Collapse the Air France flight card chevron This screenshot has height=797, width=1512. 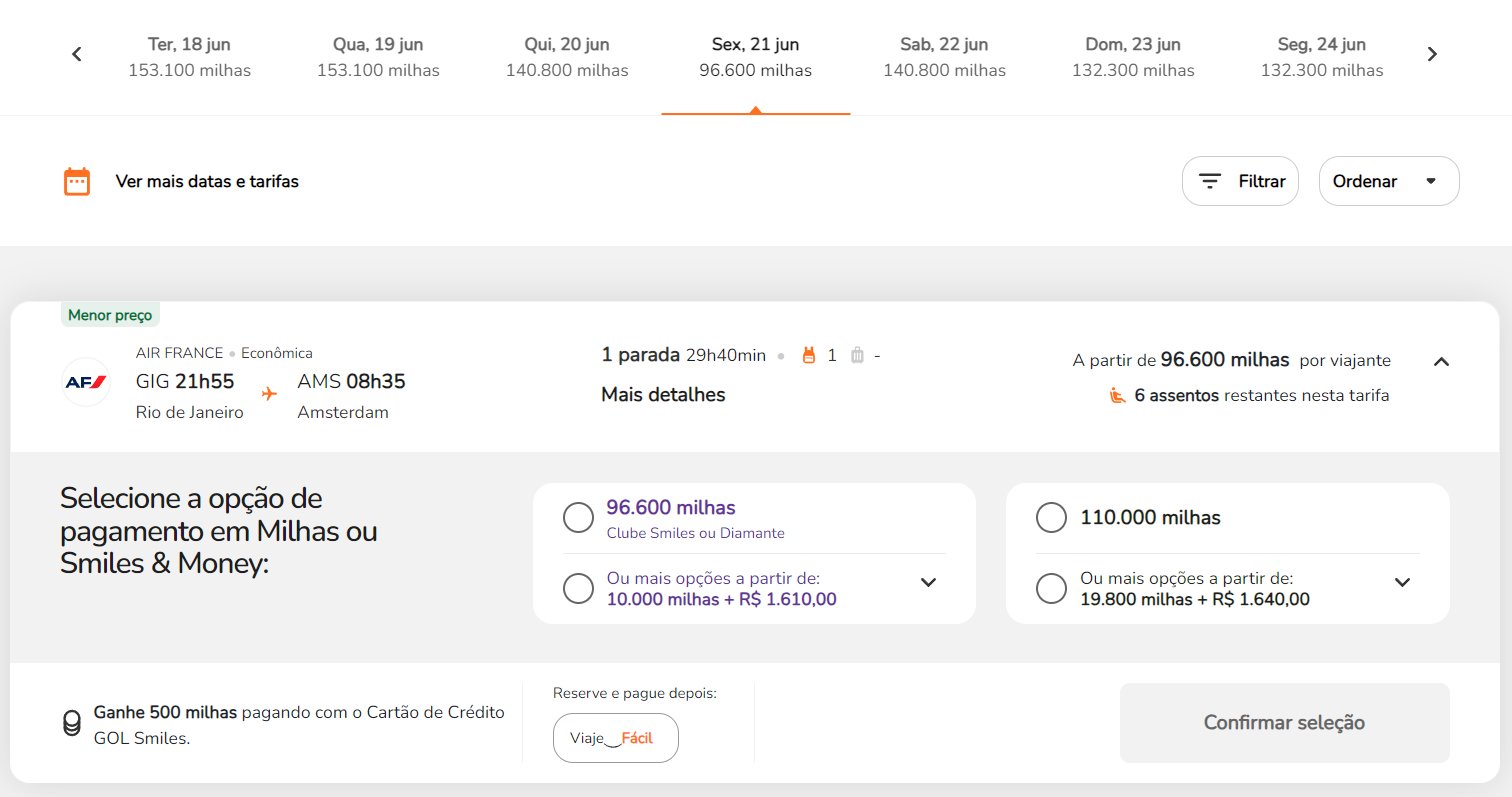point(1441,361)
